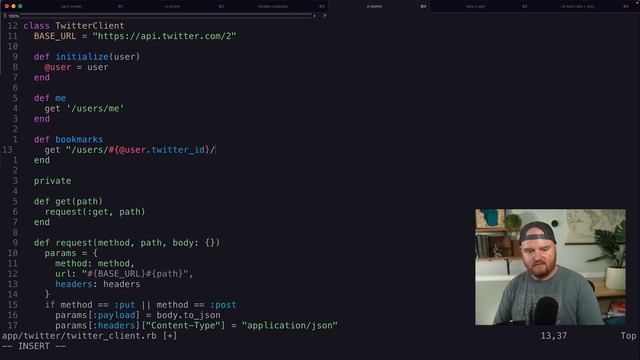Click the 'private' keyword
The image size is (640, 360).
coord(52,181)
